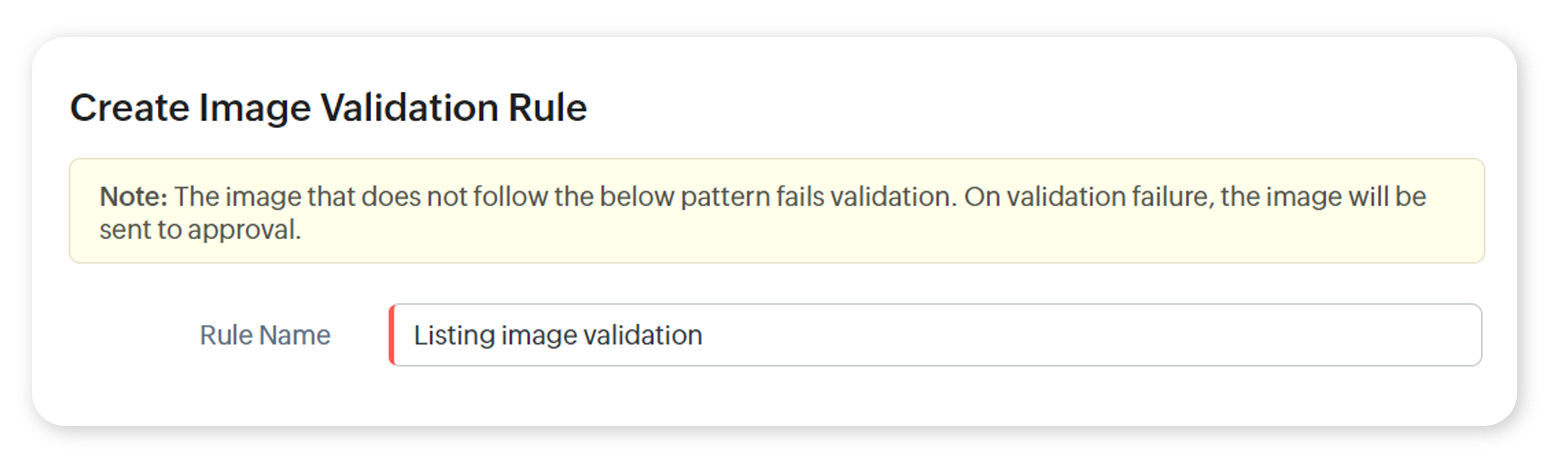Place cursor after 'validation' in Rule Name field
Image resolution: width=1549 pixels, height=474 pixels.
[x=704, y=335]
